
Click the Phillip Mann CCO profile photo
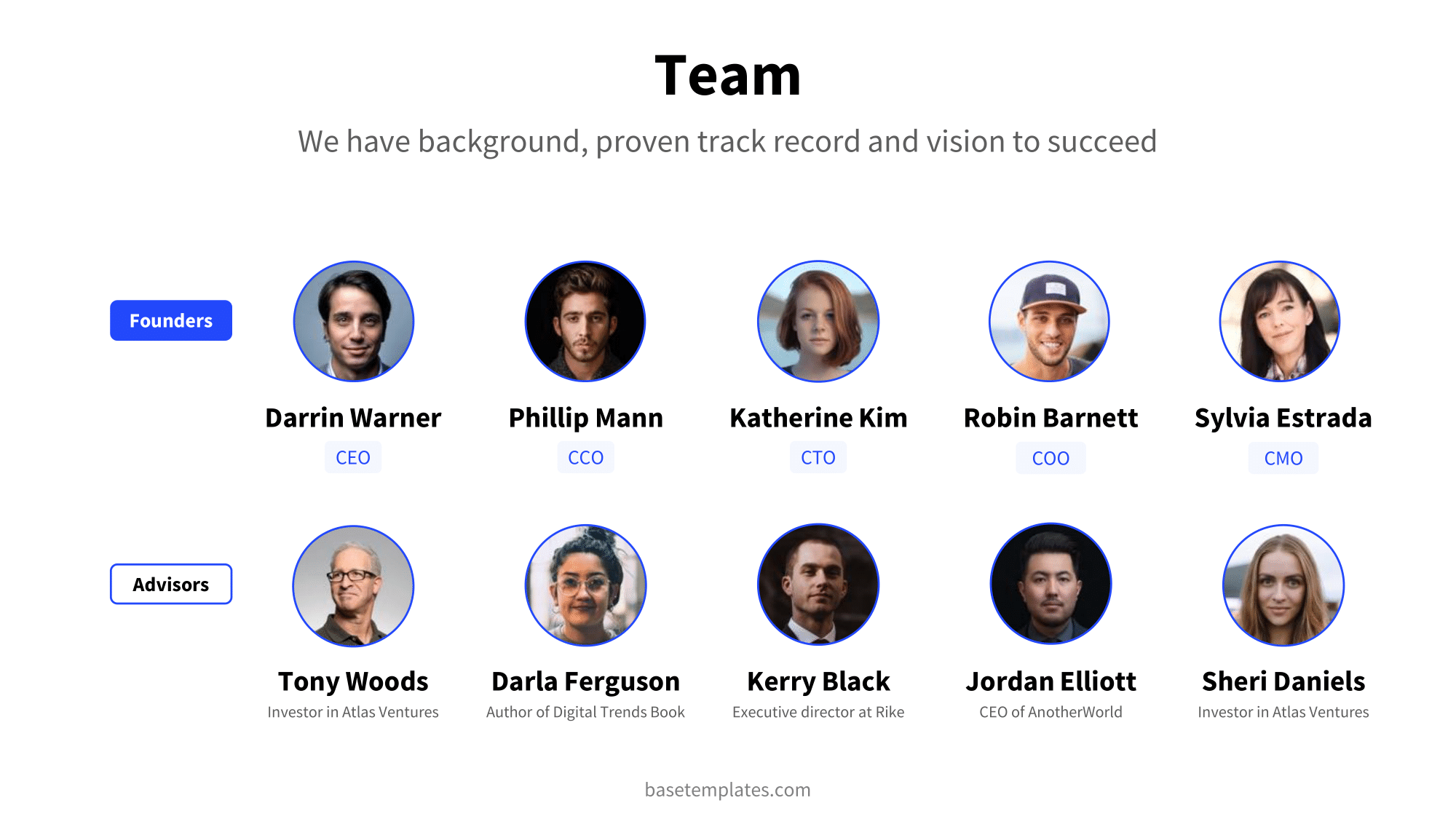click(585, 320)
